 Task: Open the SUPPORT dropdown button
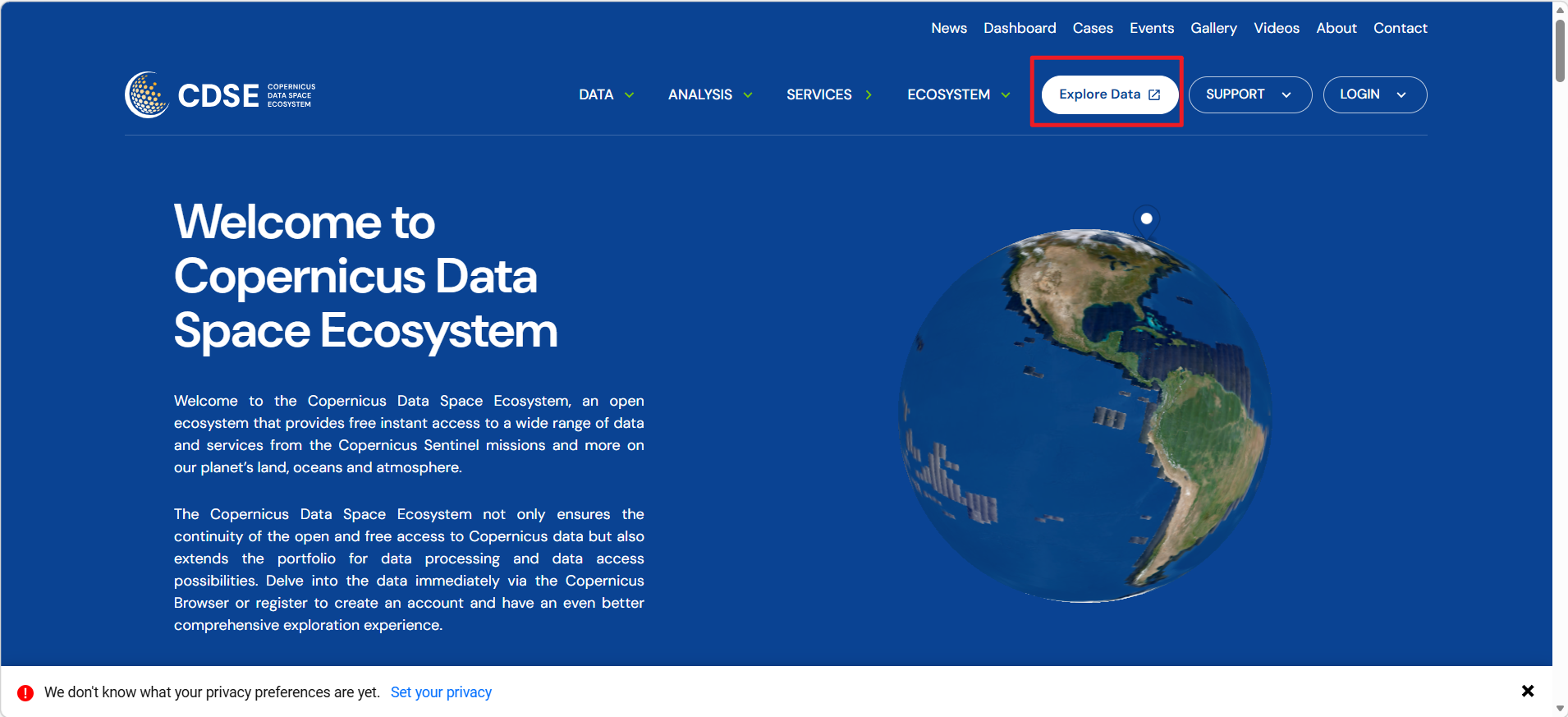tap(1250, 94)
